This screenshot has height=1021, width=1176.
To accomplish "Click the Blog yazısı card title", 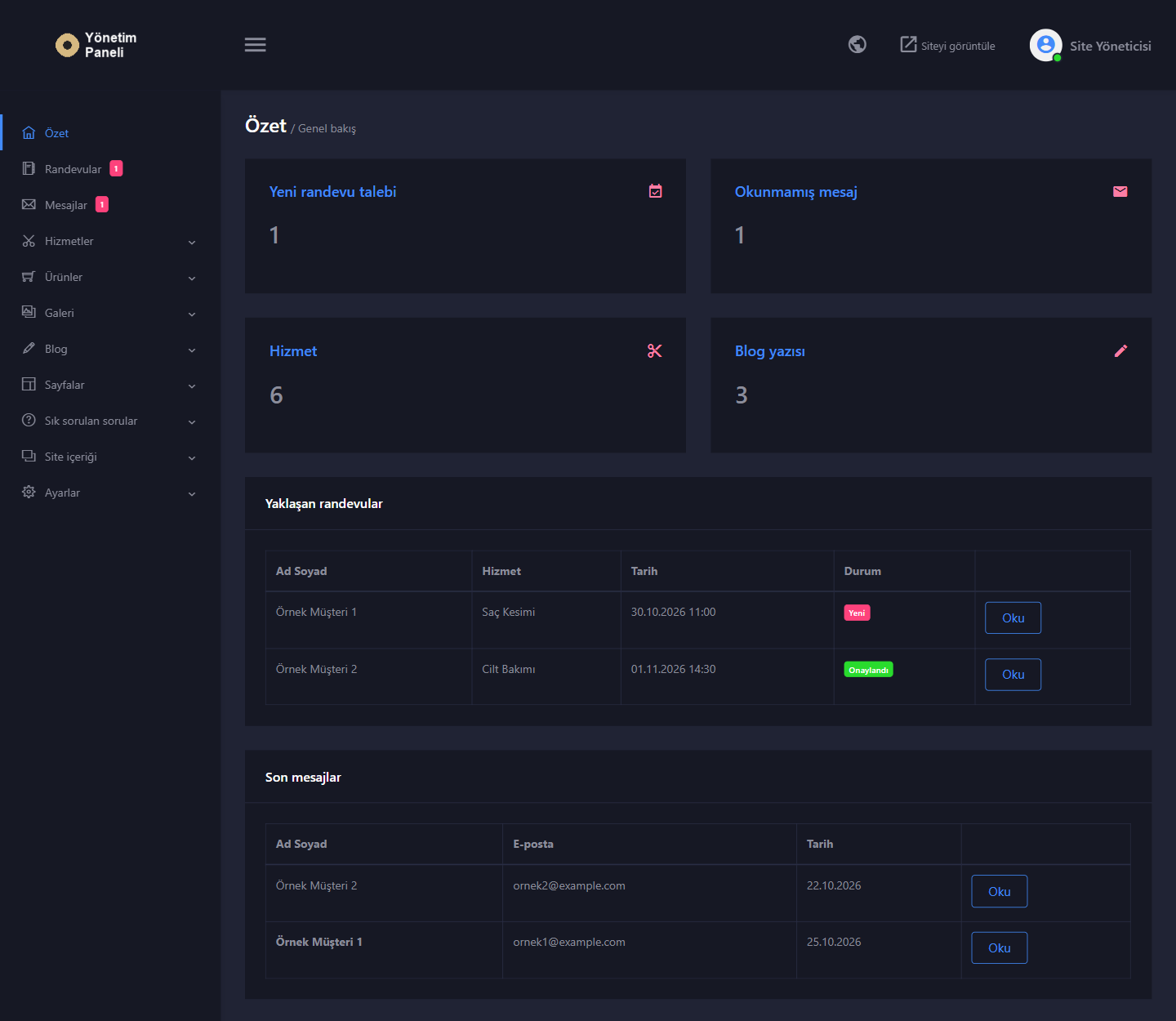I will [770, 351].
